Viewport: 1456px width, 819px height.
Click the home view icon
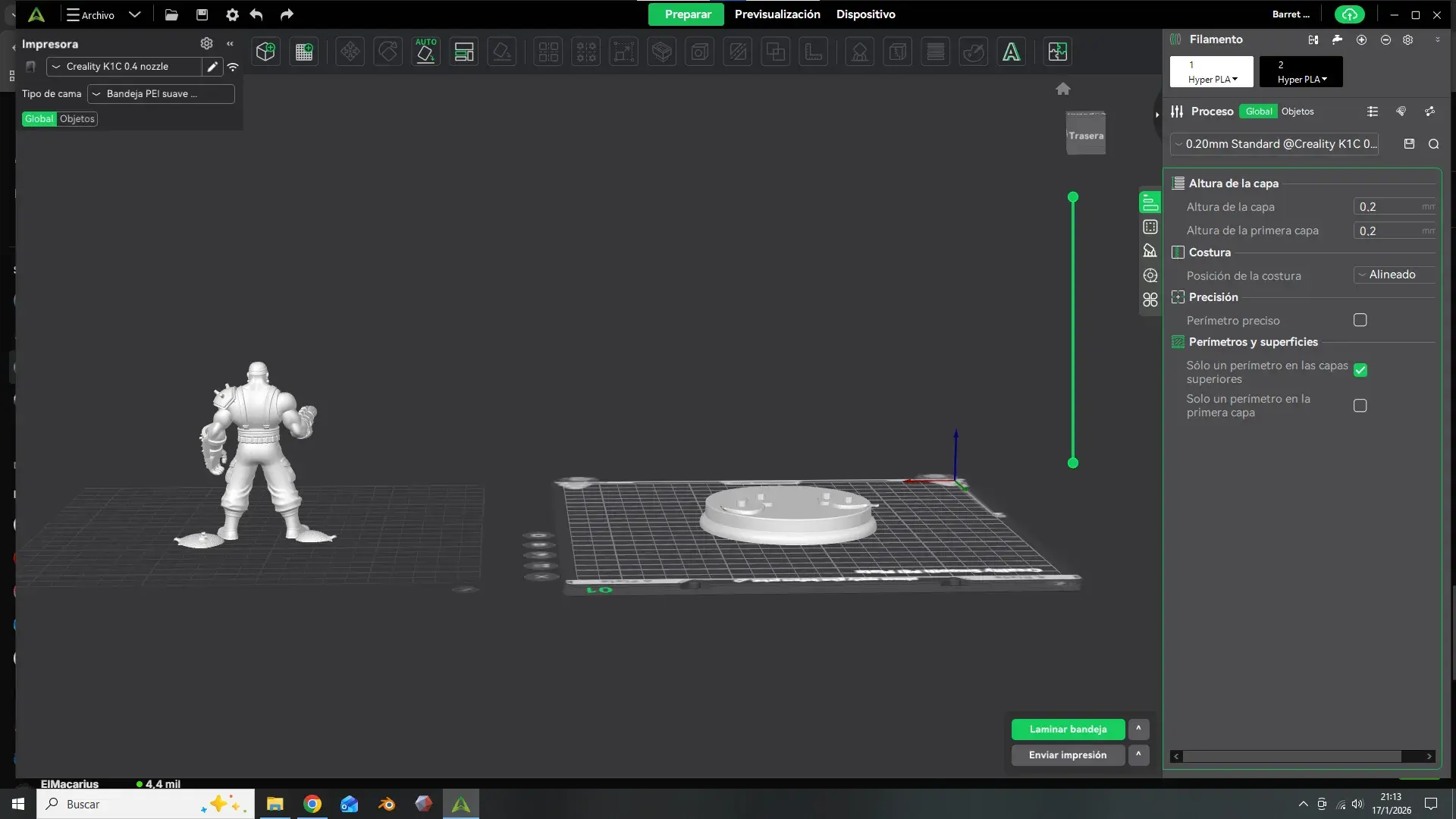point(1062,89)
